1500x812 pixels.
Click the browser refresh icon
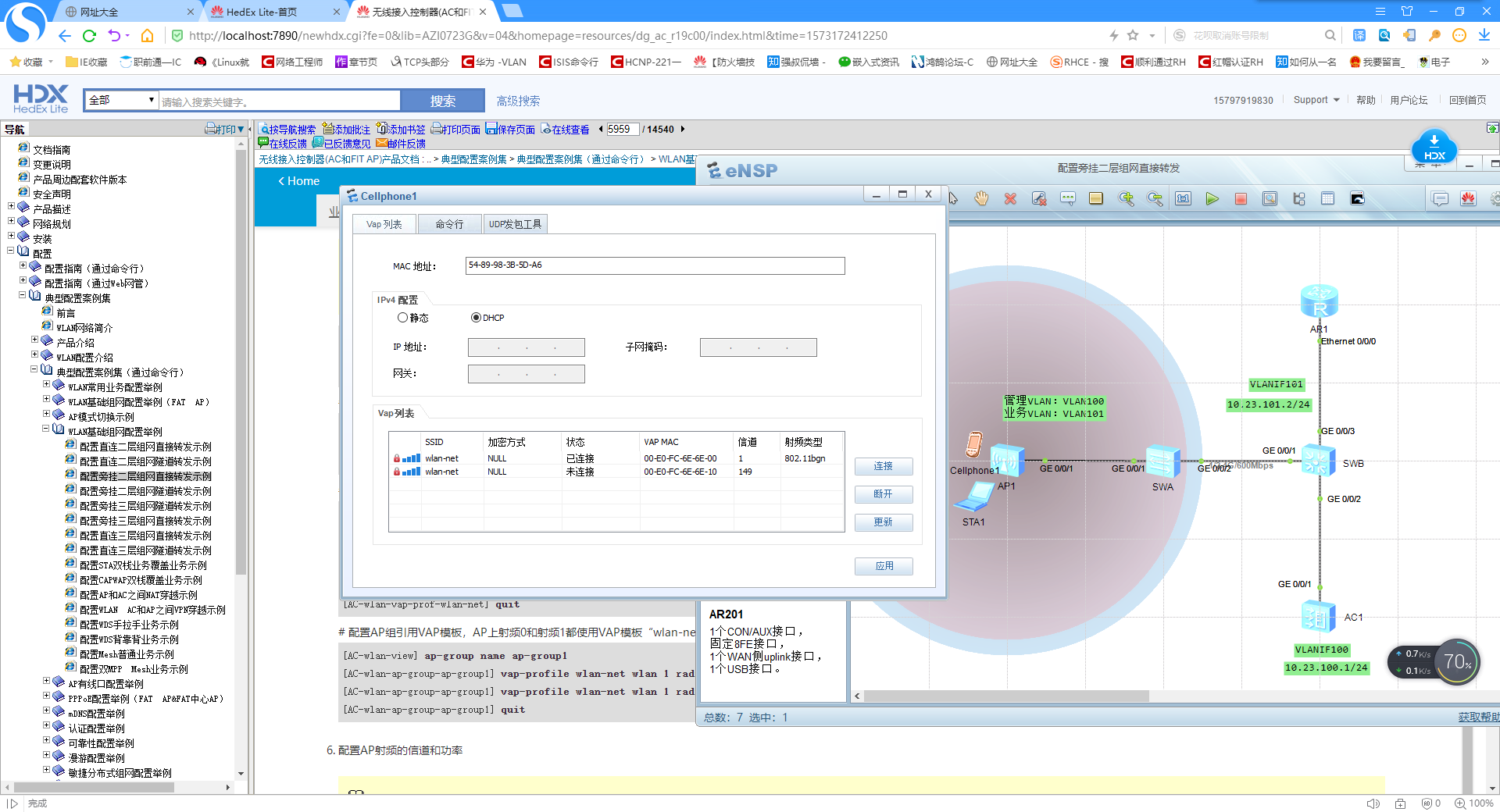pos(89,36)
